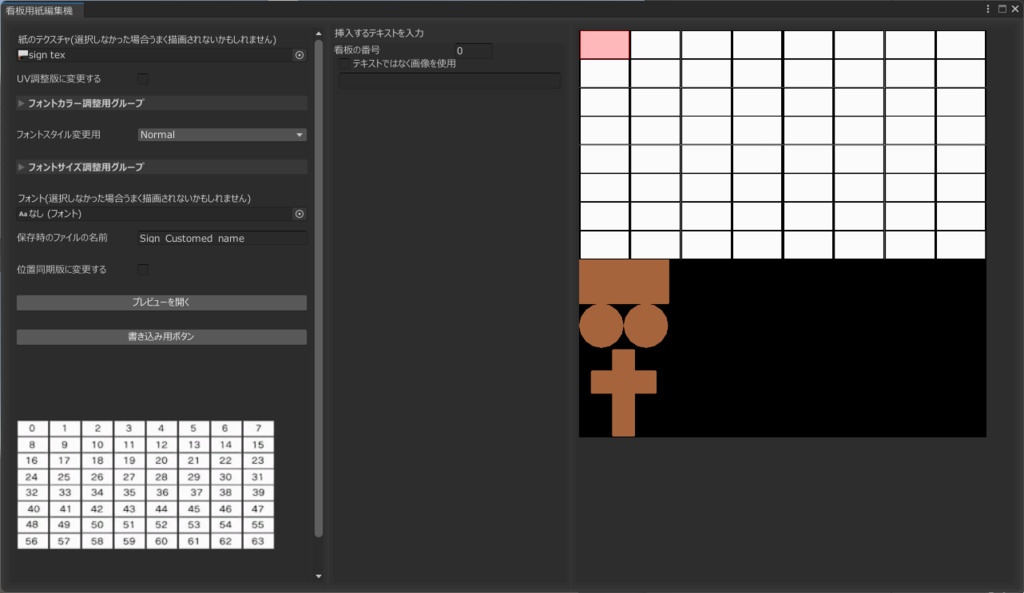Enable the 位置同期版に変更する checkbox
Screen dimensions: 1024x593
coord(142,270)
